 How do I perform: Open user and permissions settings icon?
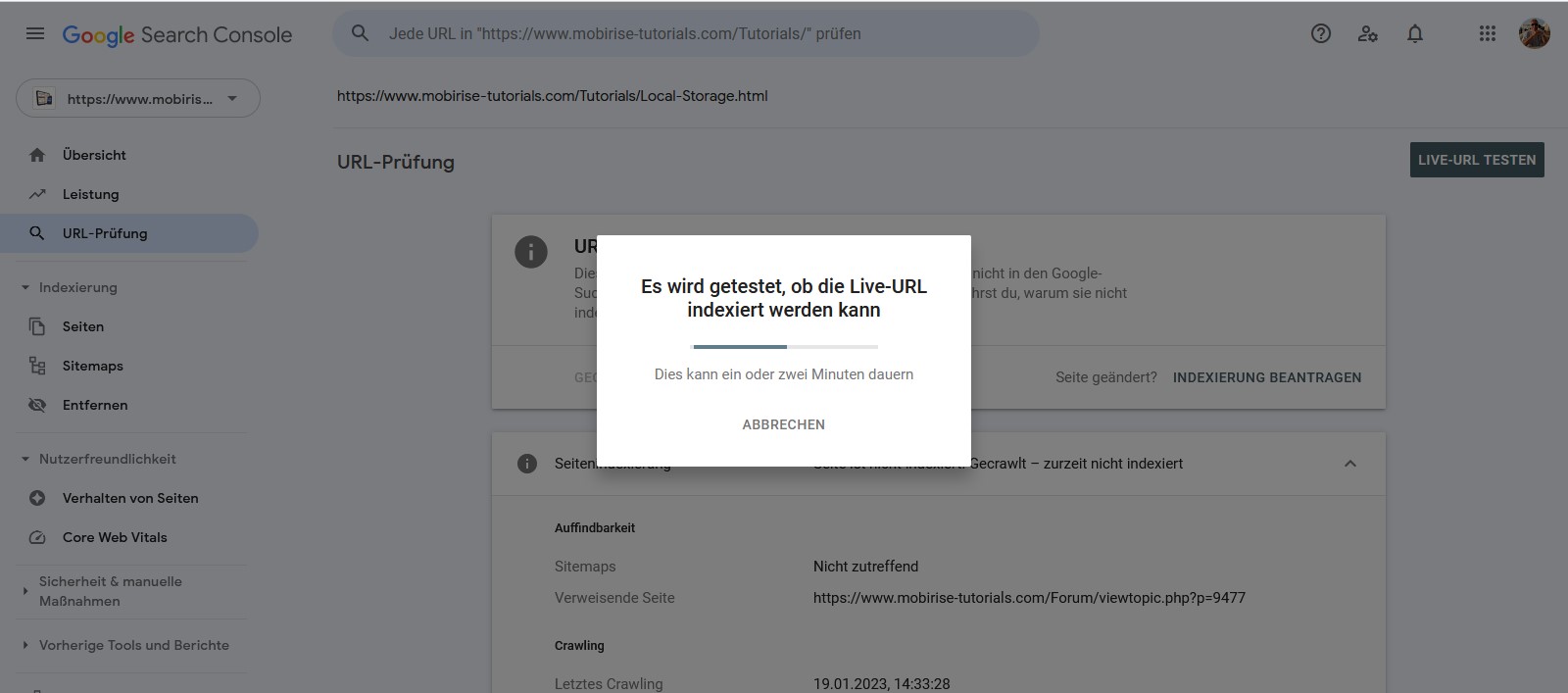pos(1367,33)
